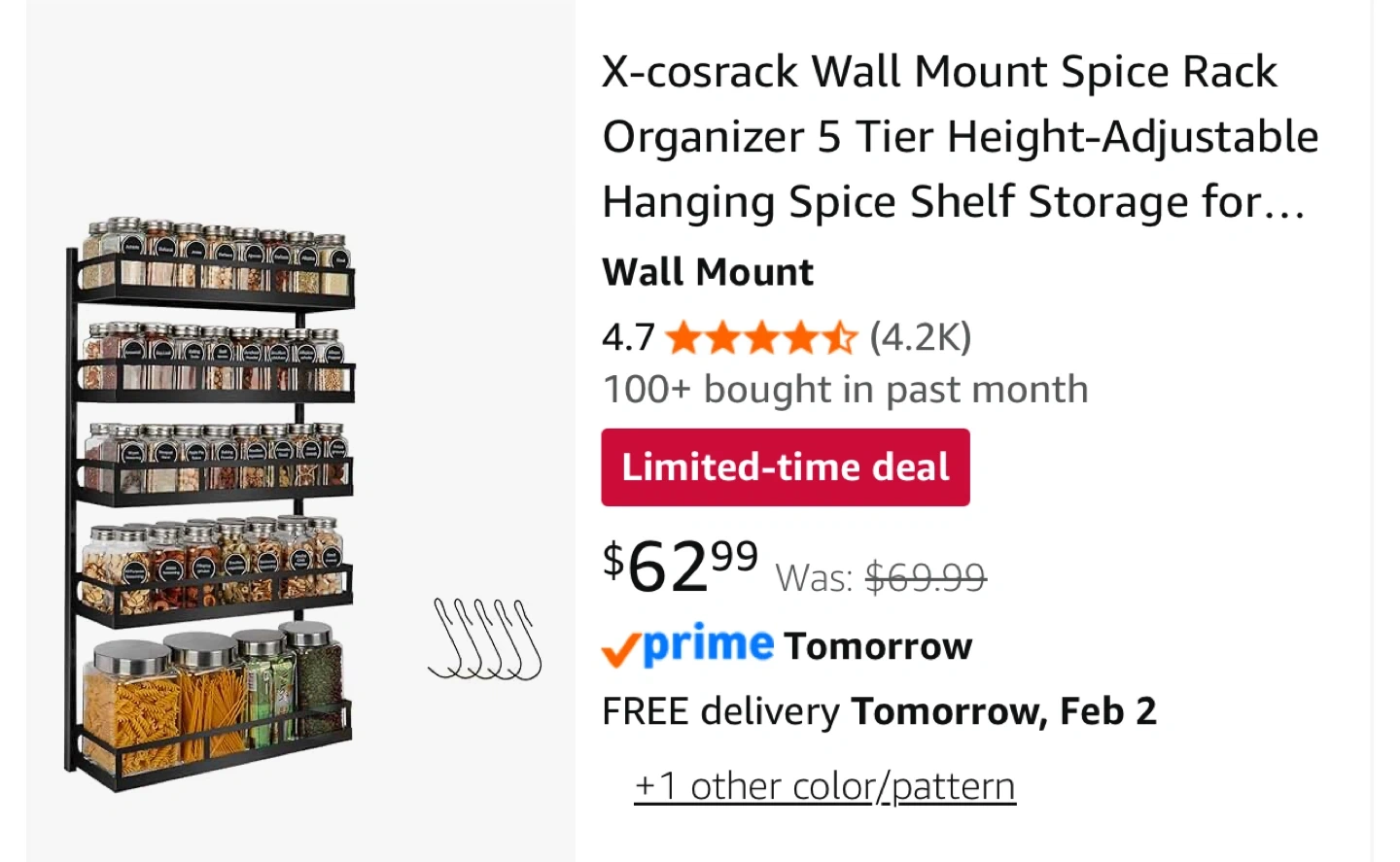This screenshot has height=862, width=1400.
Task: Click the $62.99 current price
Action: point(680,566)
